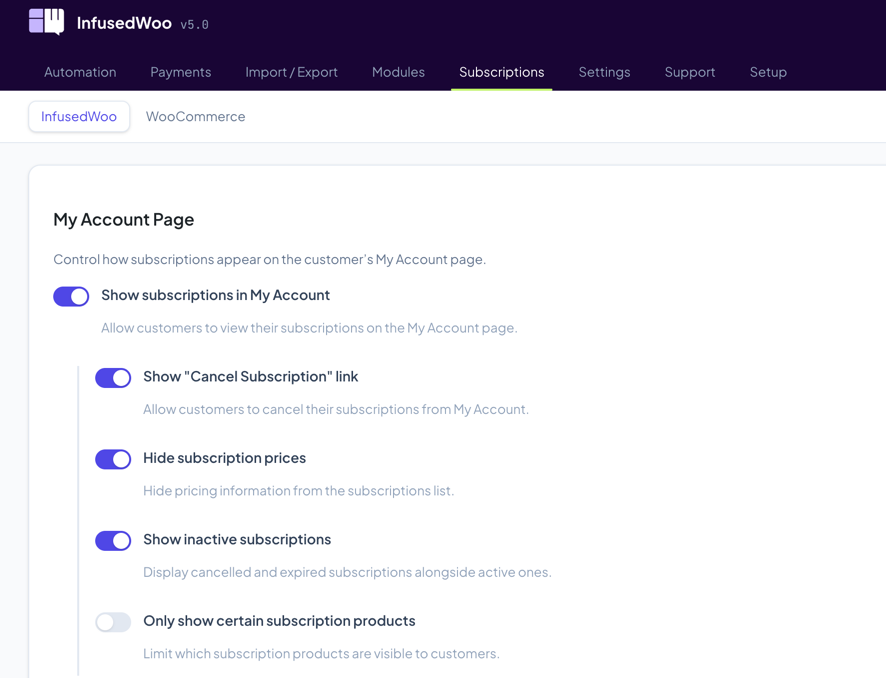886x678 pixels.
Task: Click the "Show inactive subscriptions" label text
Action: pyautogui.click(x=237, y=539)
